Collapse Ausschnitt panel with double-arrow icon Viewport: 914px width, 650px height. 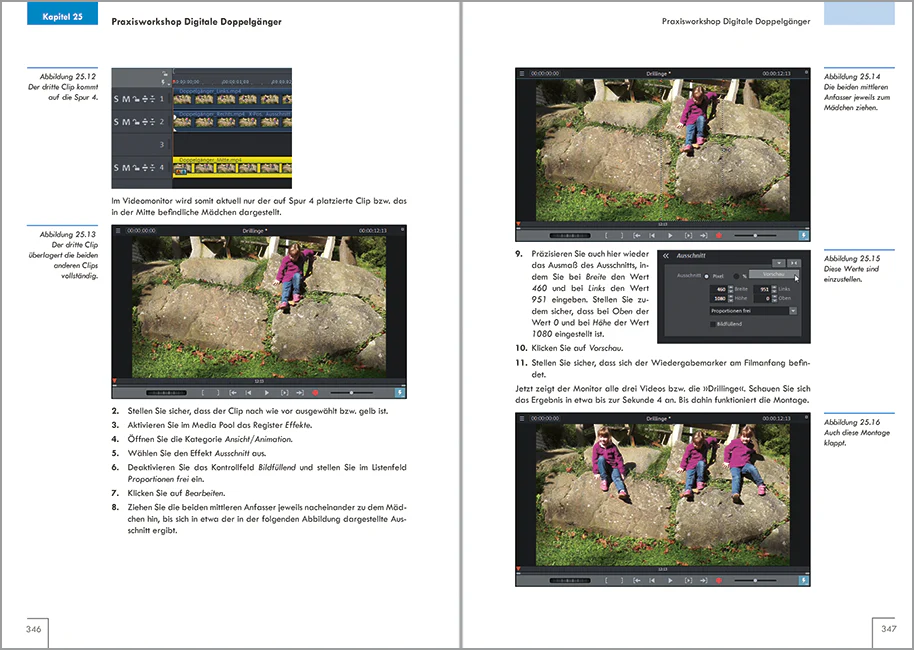tap(666, 256)
